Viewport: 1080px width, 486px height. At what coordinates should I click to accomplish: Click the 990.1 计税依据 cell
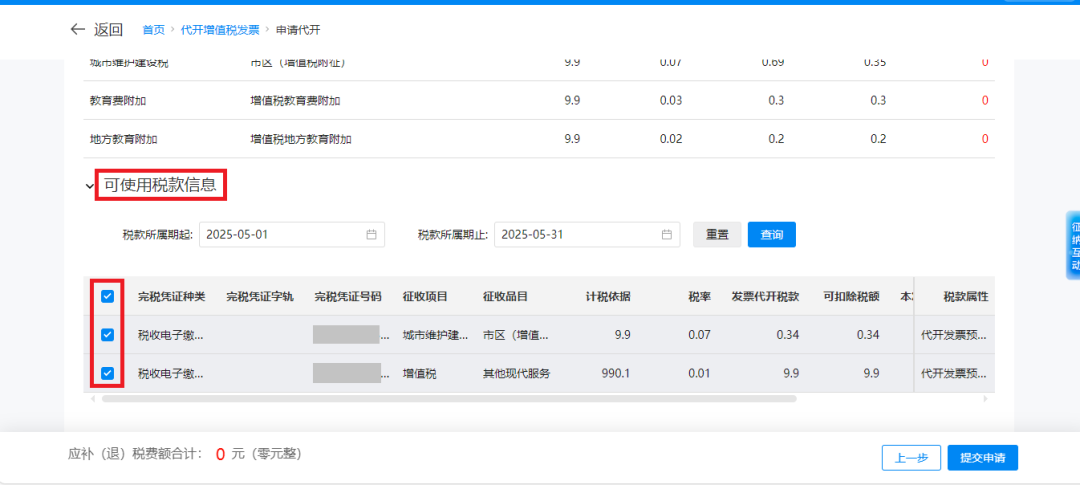click(616, 373)
